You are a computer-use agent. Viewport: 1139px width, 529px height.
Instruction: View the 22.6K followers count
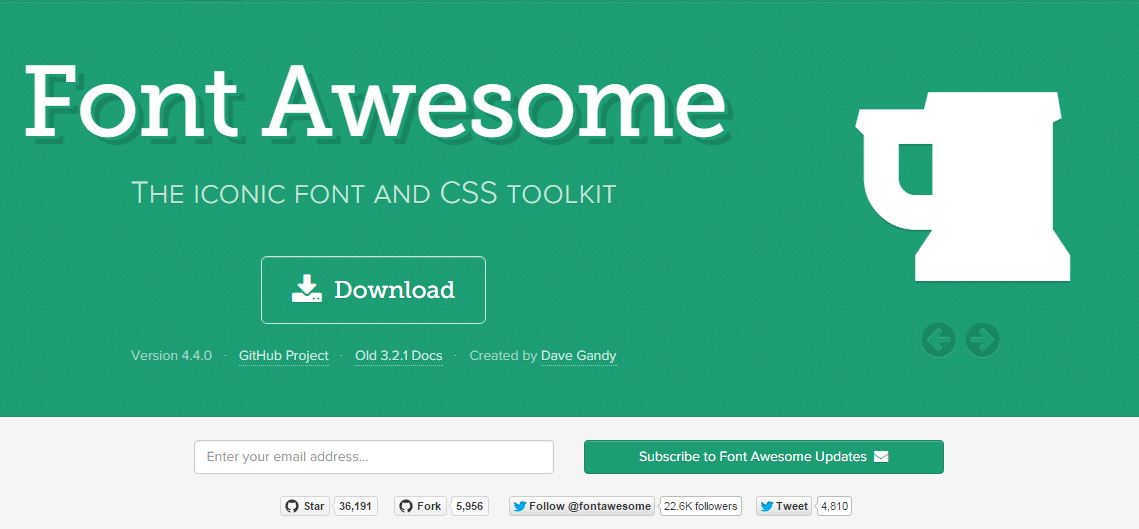(x=700, y=506)
